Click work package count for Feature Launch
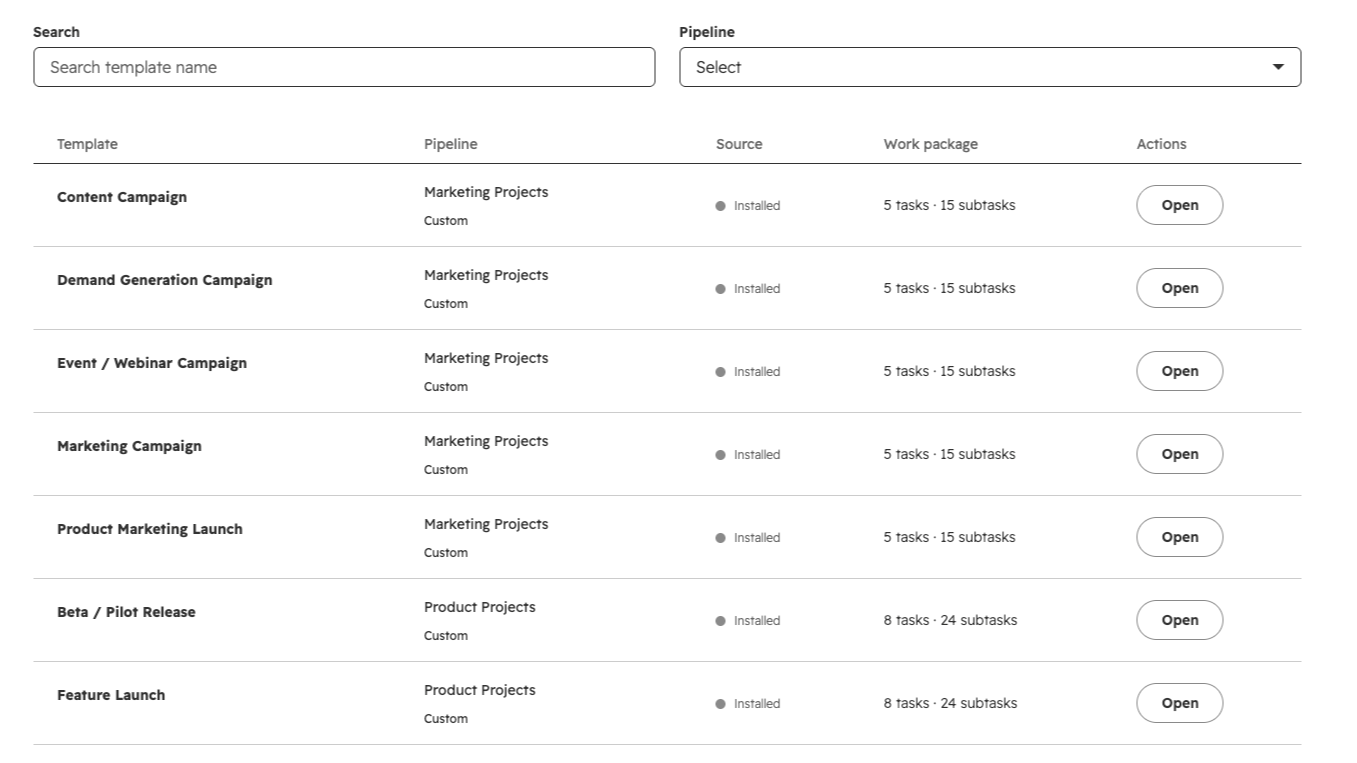Image resolution: width=1357 pixels, height=763 pixels. [x=950, y=703]
